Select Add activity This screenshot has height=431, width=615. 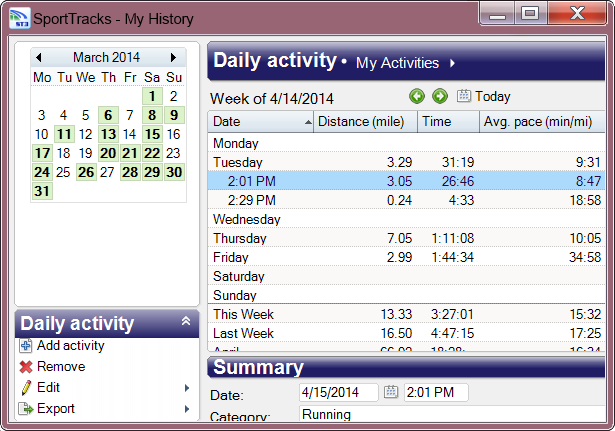click(71, 346)
